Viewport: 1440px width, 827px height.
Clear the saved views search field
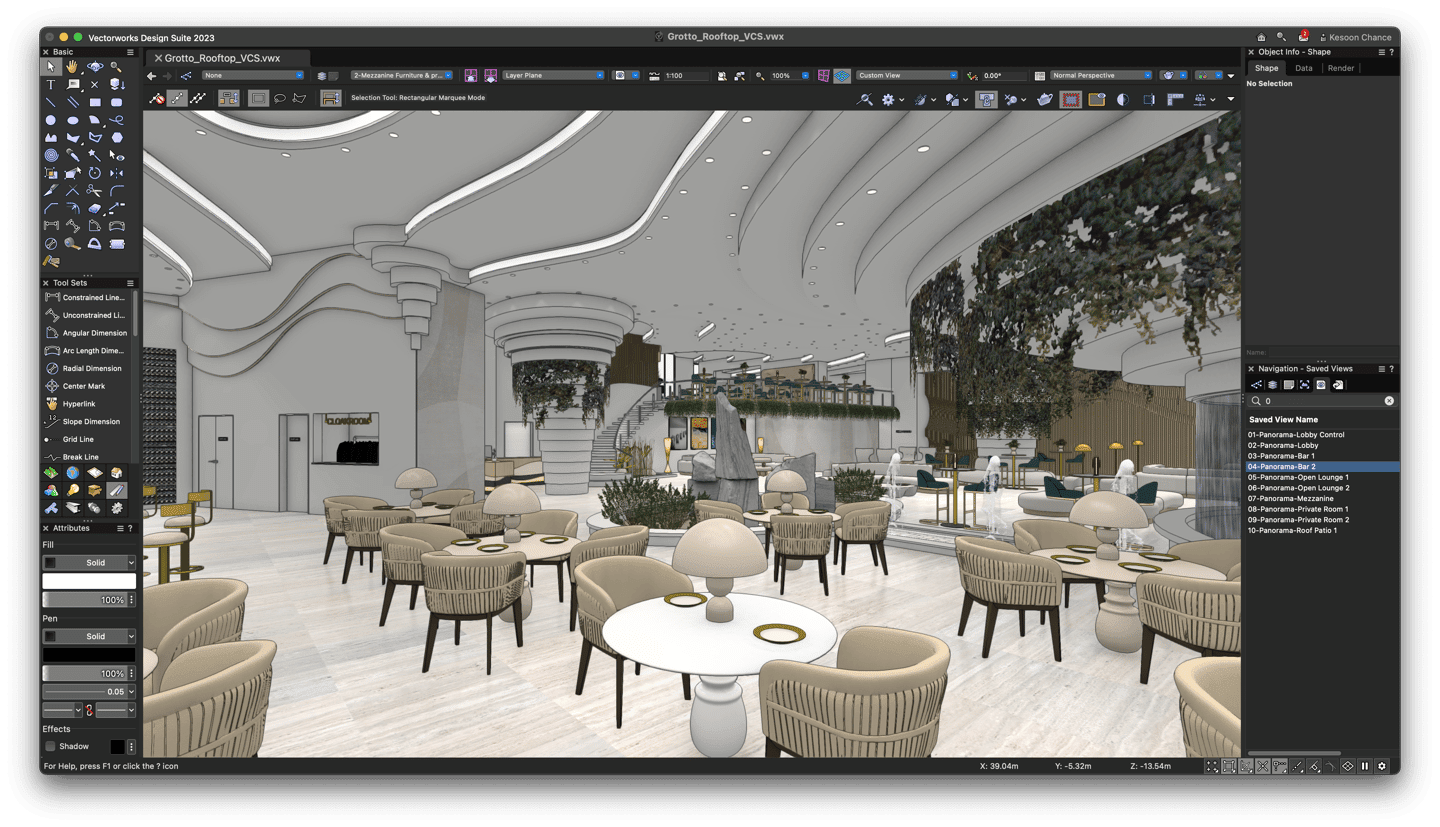point(1389,401)
